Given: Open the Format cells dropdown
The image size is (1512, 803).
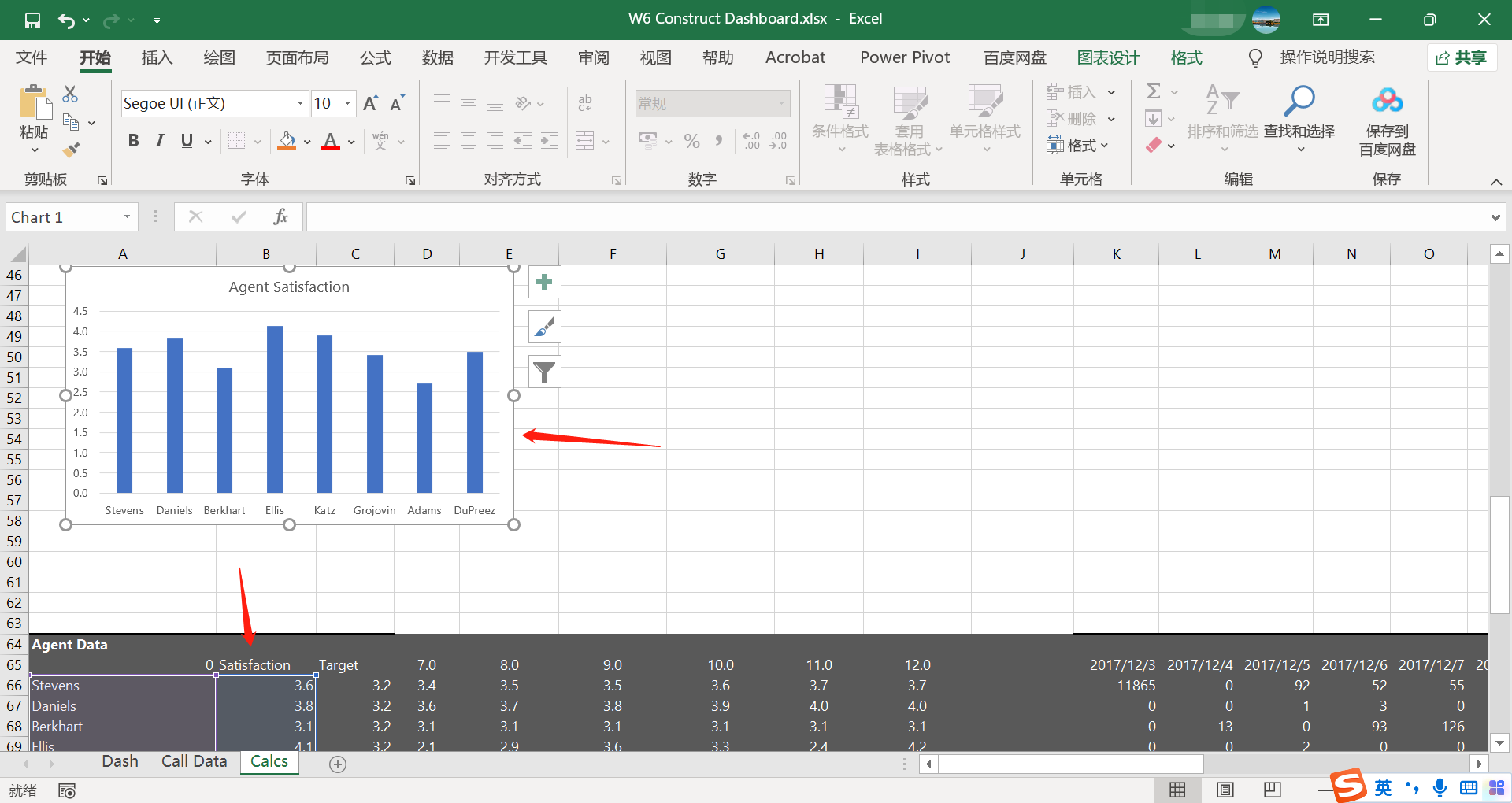Looking at the screenshot, I should 1078,146.
